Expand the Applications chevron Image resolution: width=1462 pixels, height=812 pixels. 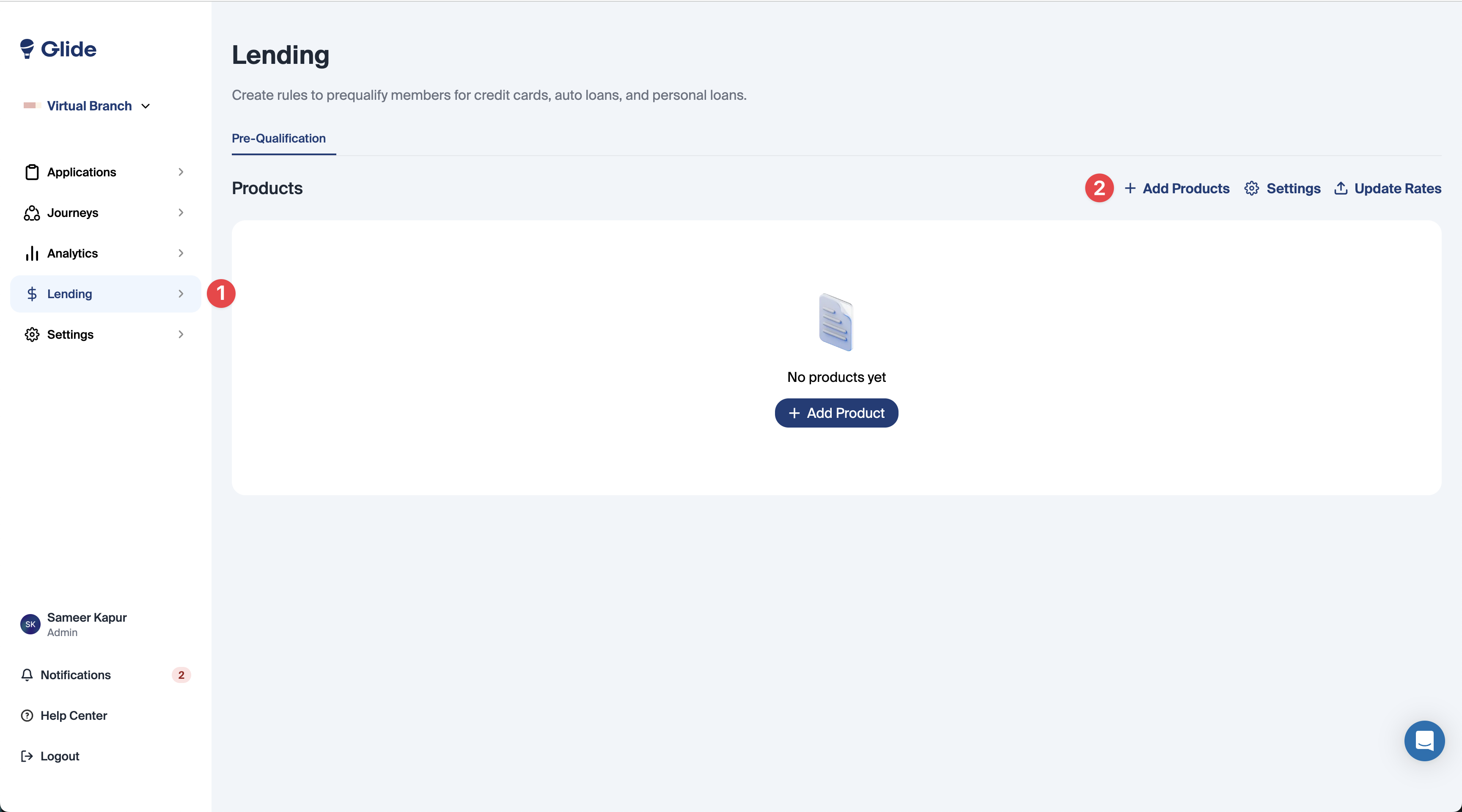tap(181, 172)
